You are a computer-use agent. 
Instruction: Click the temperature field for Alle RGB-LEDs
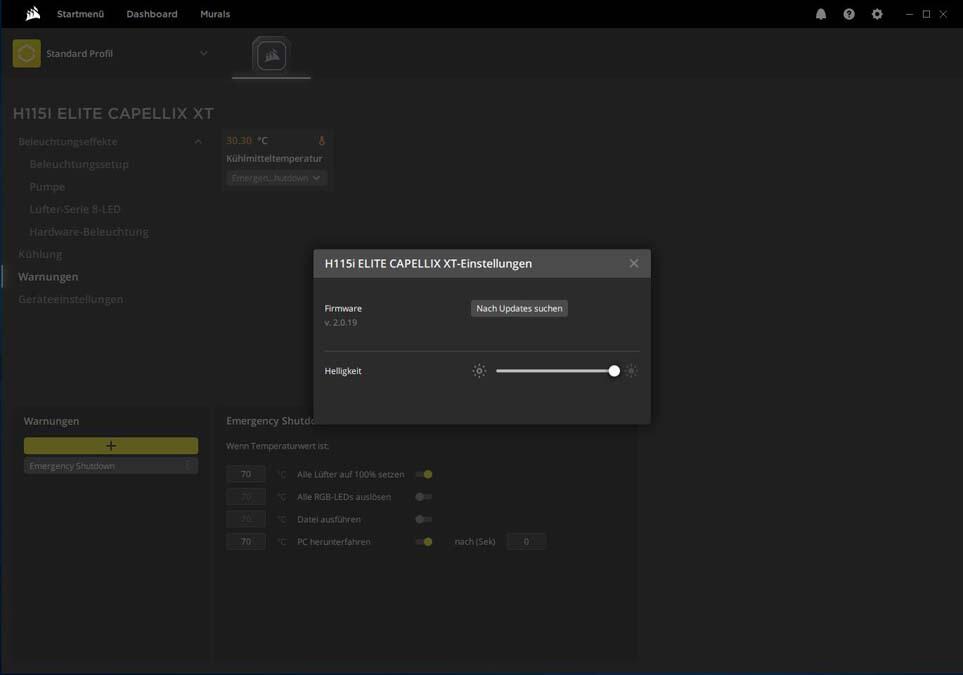pos(246,497)
